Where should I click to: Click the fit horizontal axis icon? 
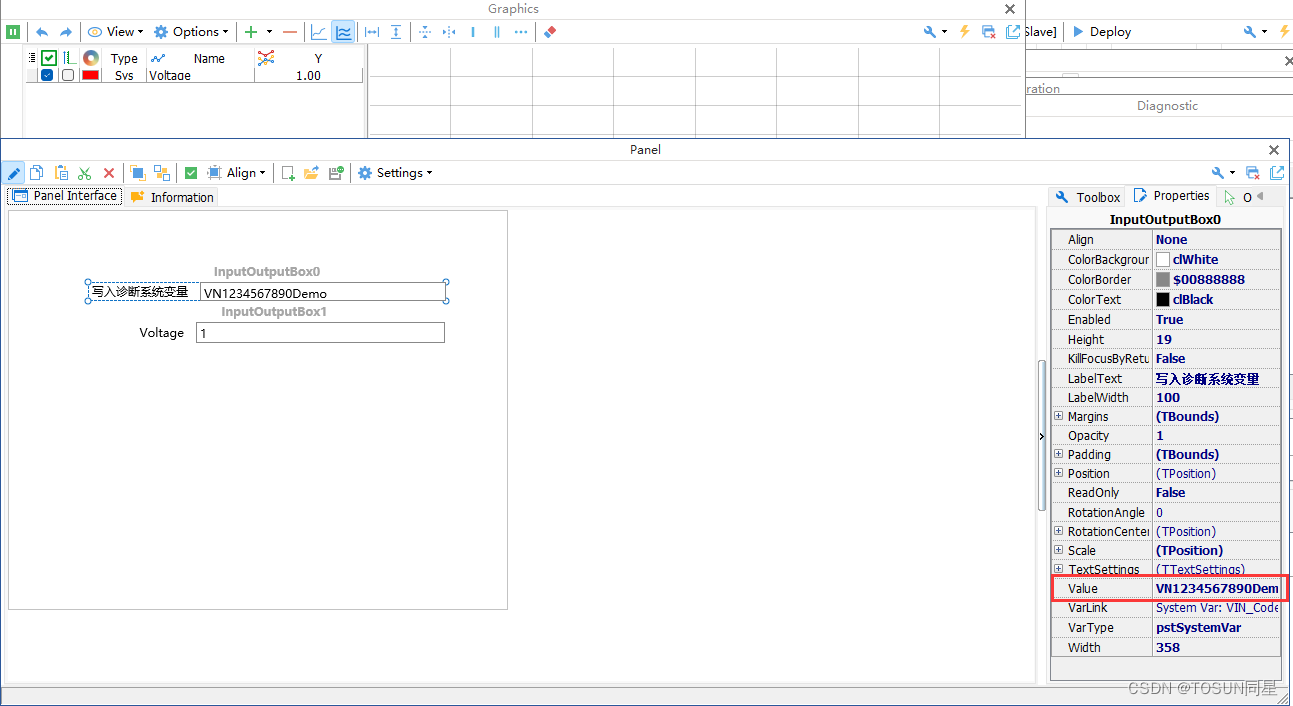pos(372,32)
